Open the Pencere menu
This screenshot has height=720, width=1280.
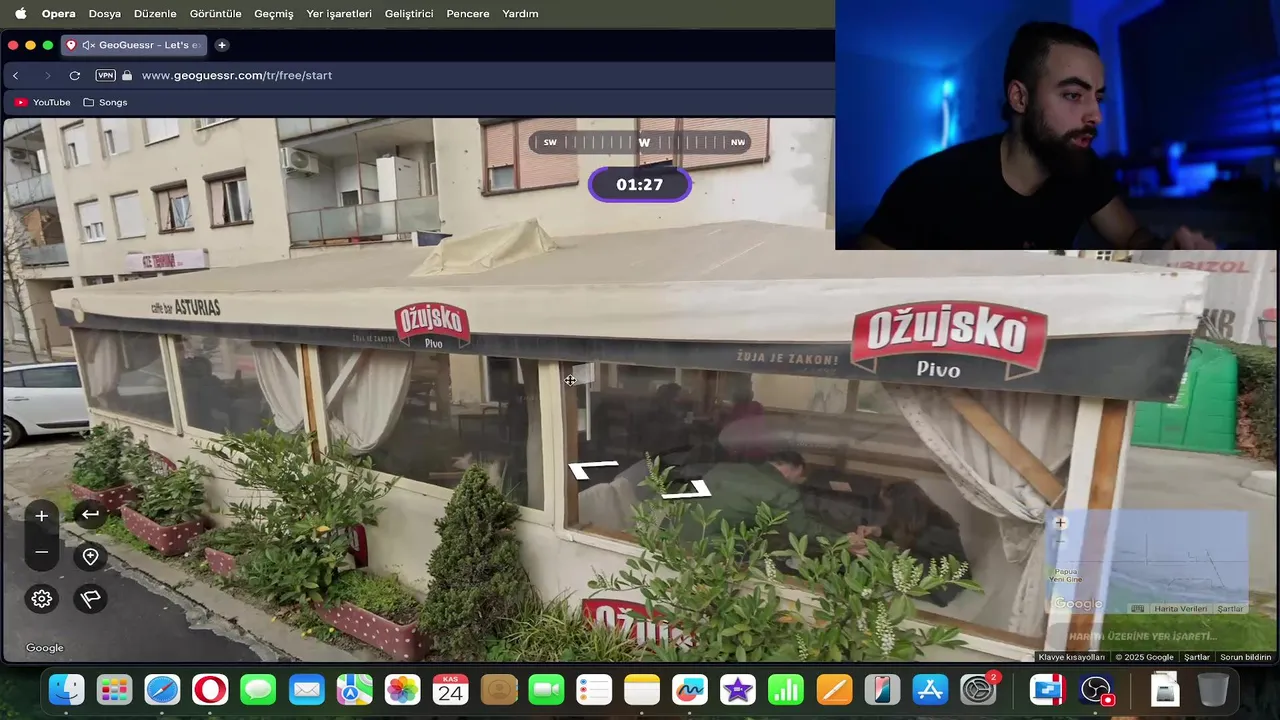coord(468,14)
